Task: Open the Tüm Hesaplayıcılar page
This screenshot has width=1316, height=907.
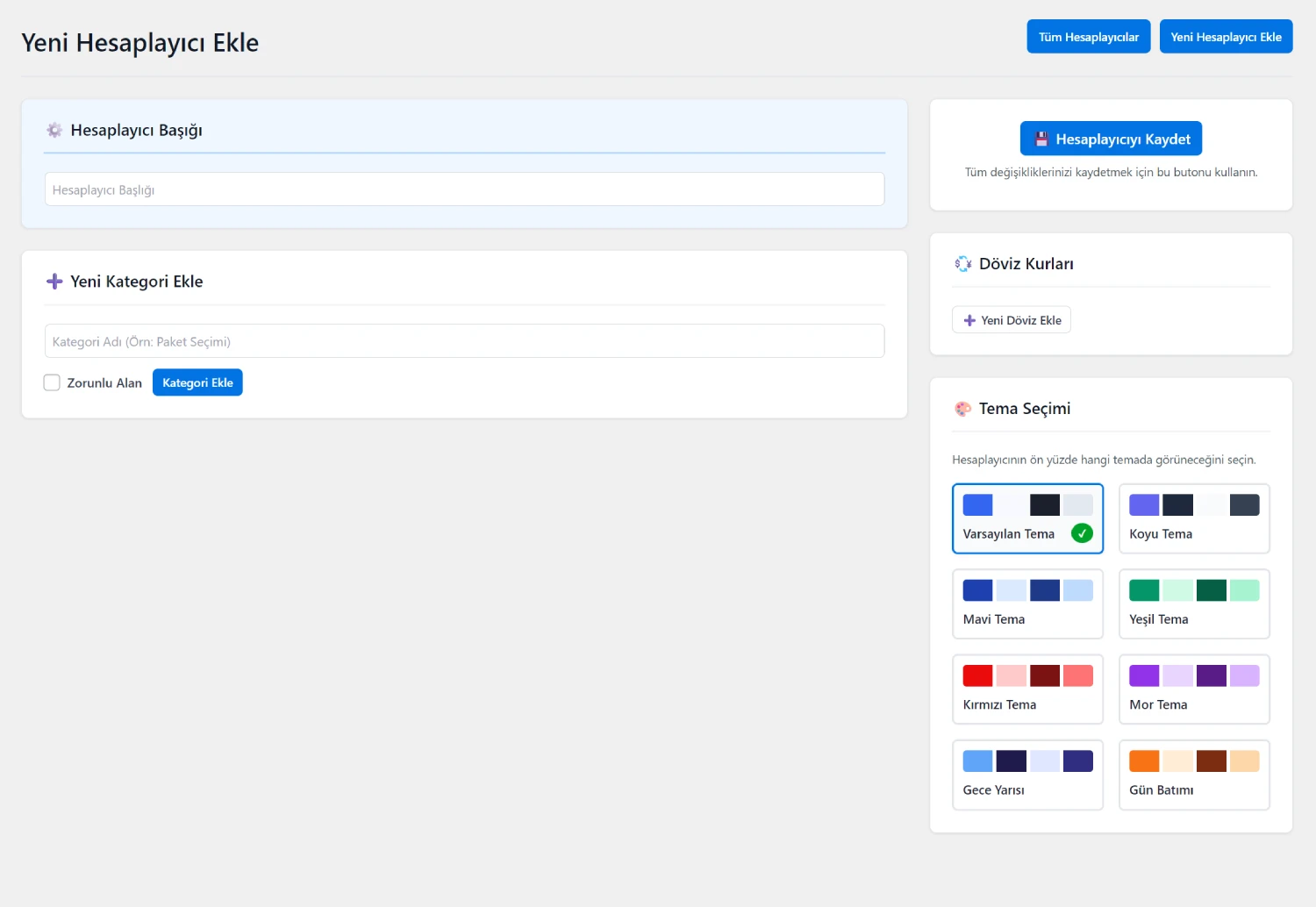Action: pos(1088,37)
